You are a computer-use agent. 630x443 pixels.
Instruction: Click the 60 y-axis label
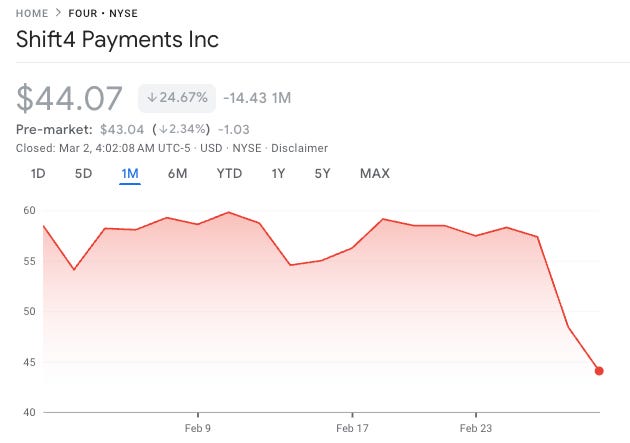(x=29, y=210)
